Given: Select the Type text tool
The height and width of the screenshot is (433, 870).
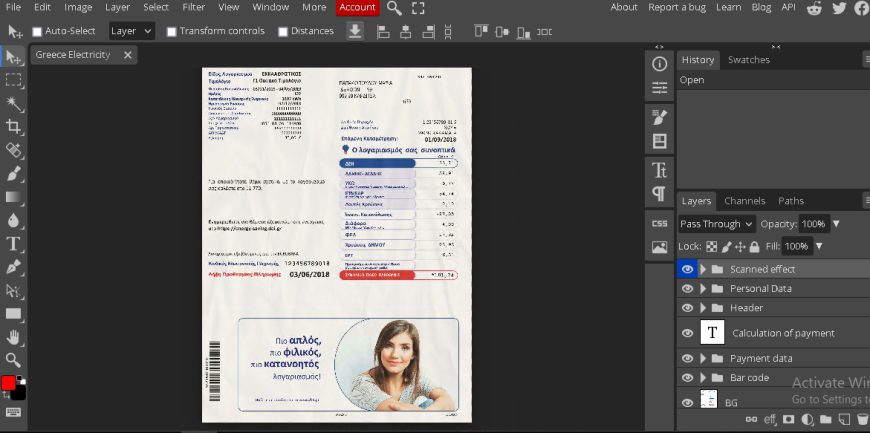Looking at the screenshot, I should tap(13, 244).
